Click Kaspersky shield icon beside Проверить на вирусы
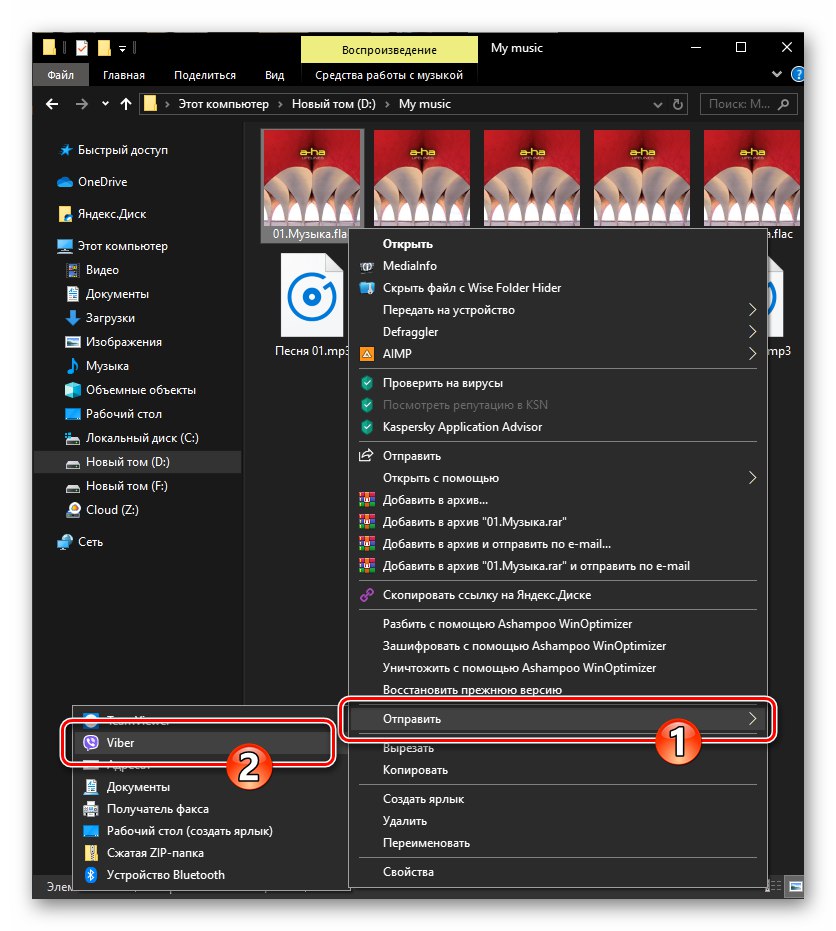 367,383
